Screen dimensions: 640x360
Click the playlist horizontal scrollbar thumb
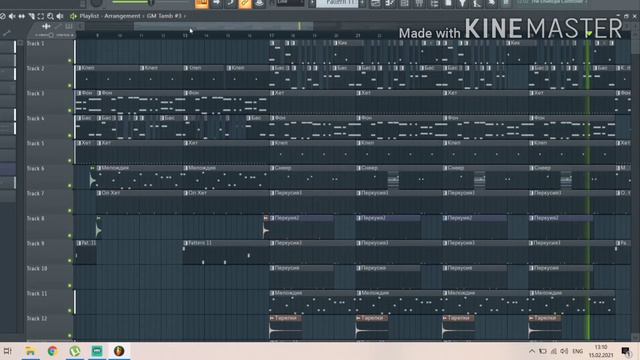[224, 26]
